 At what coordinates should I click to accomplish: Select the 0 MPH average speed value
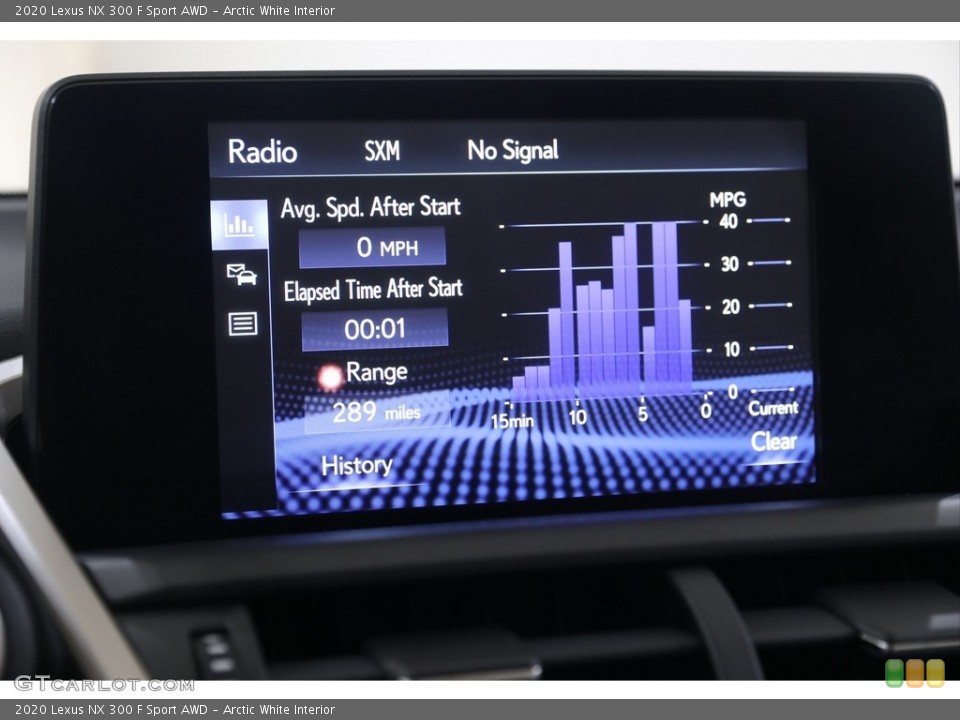372,247
